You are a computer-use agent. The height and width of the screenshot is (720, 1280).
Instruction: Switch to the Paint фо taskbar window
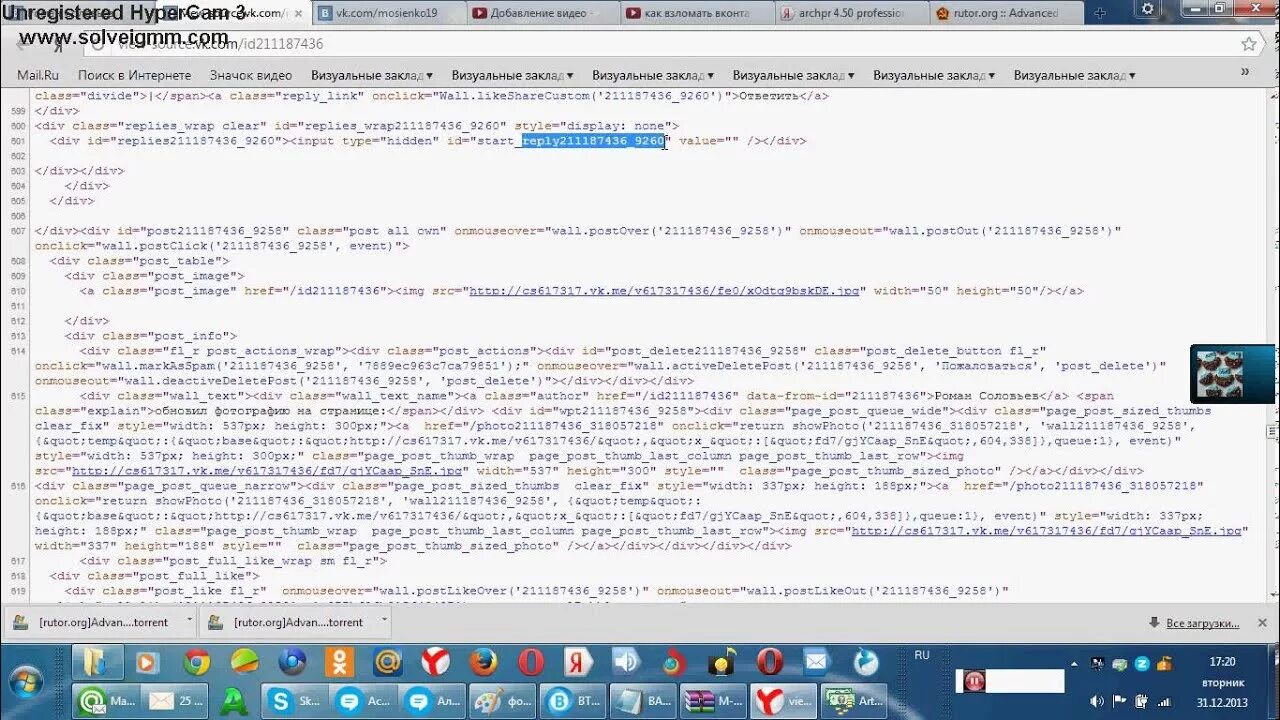click(x=502, y=700)
